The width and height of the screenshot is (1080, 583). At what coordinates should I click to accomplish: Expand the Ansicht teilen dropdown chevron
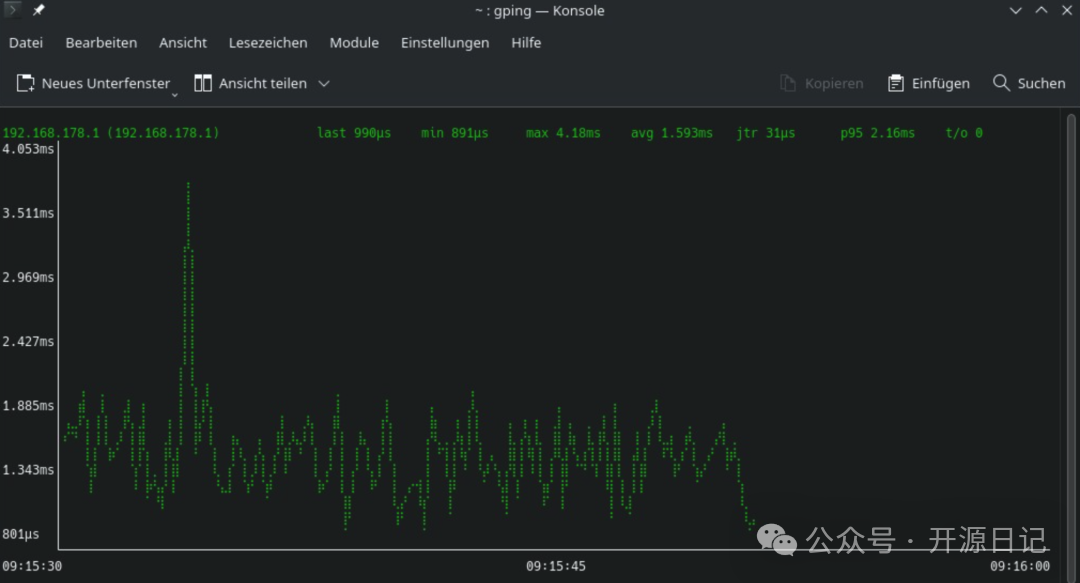[x=324, y=83]
